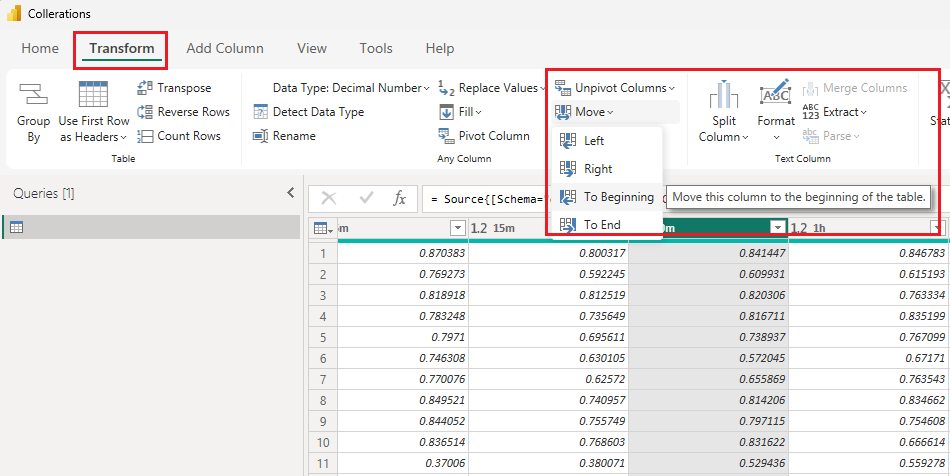Switch to the Tools tab

(376, 48)
